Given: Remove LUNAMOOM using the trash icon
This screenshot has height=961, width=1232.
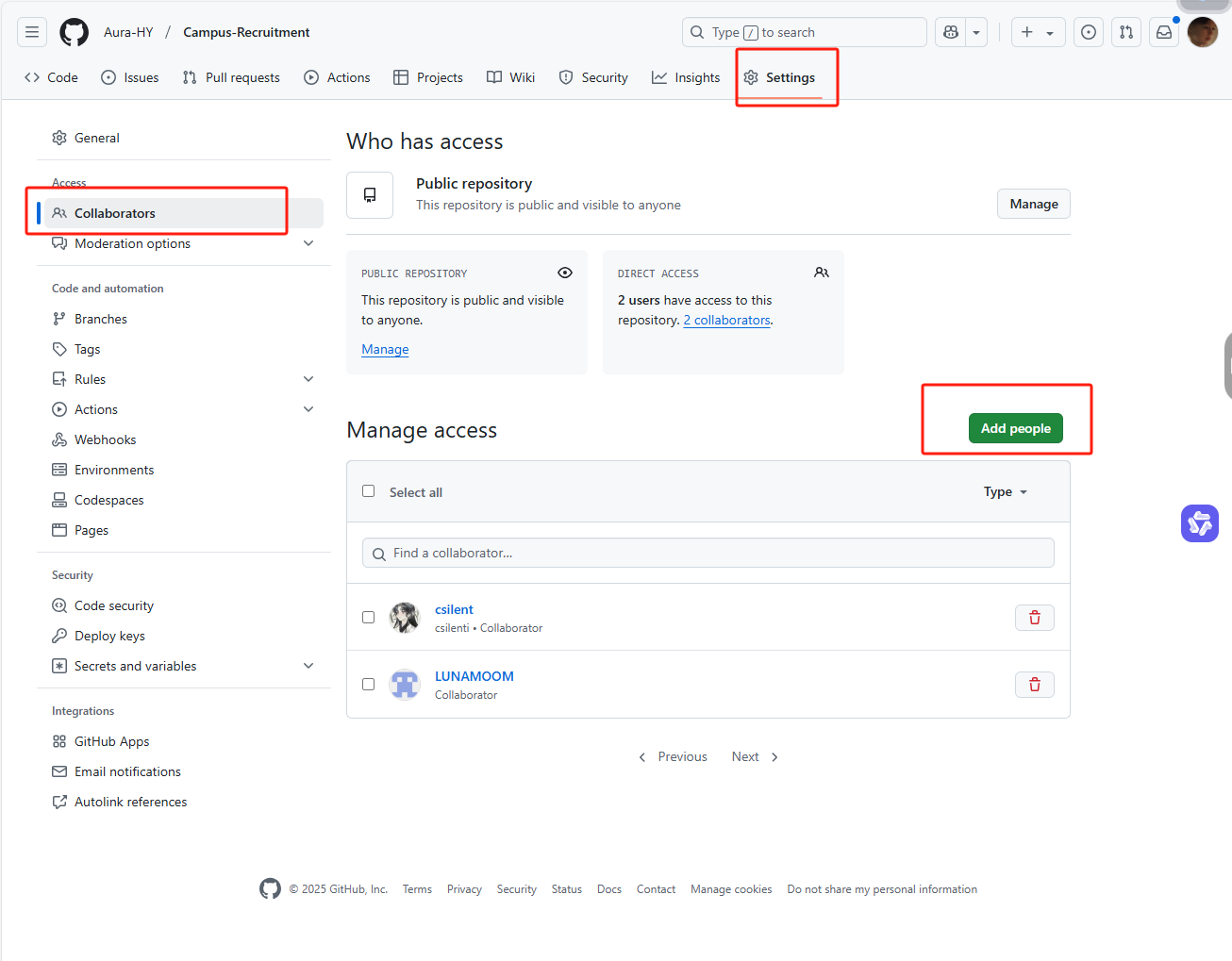Looking at the screenshot, I should pos(1035,685).
